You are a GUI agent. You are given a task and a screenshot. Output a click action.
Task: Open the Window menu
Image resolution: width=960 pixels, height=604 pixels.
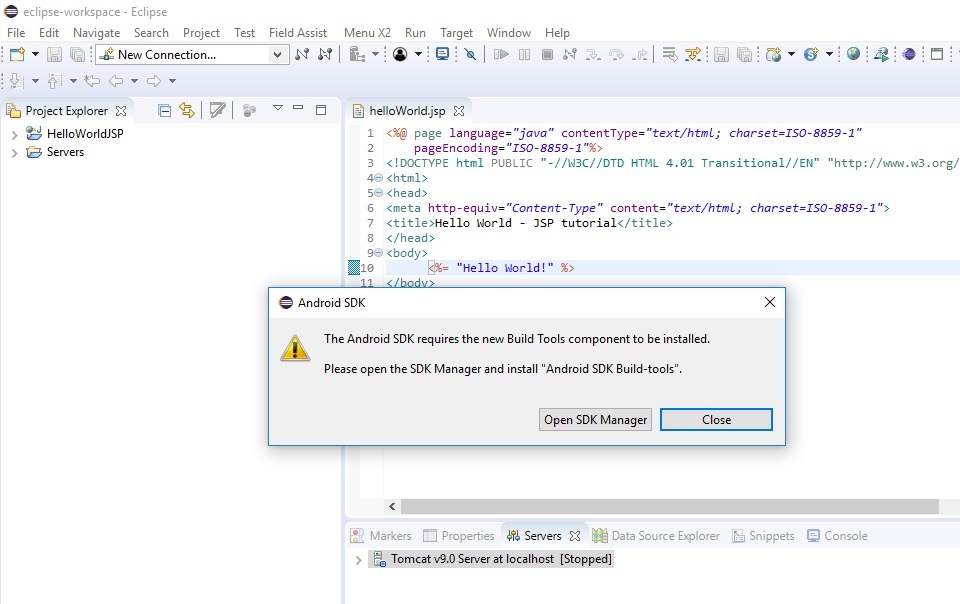point(509,32)
